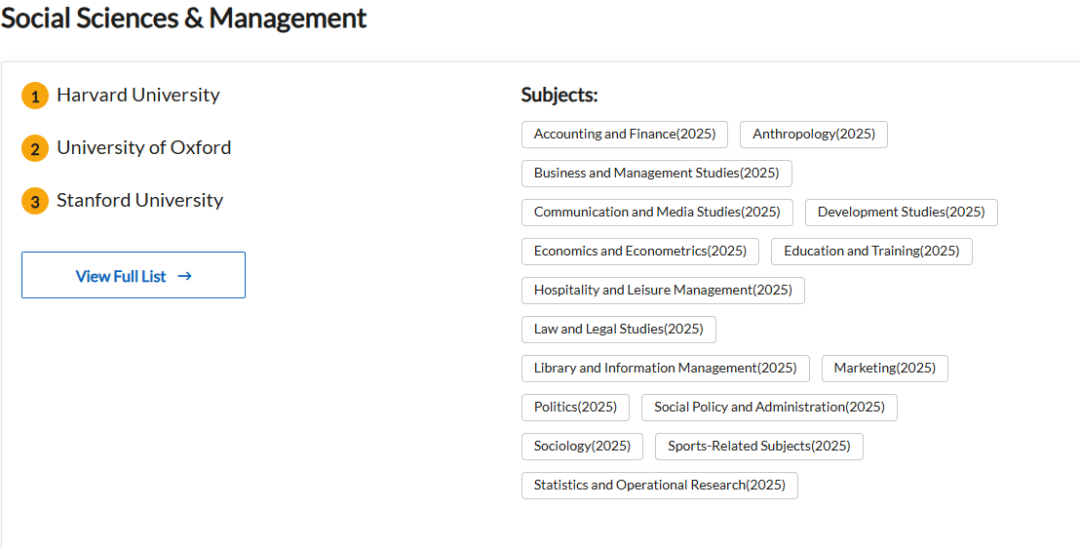The height and width of the screenshot is (548, 1080).
Task: Click the Social Sciences & Management heading
Action: (184, 19)
